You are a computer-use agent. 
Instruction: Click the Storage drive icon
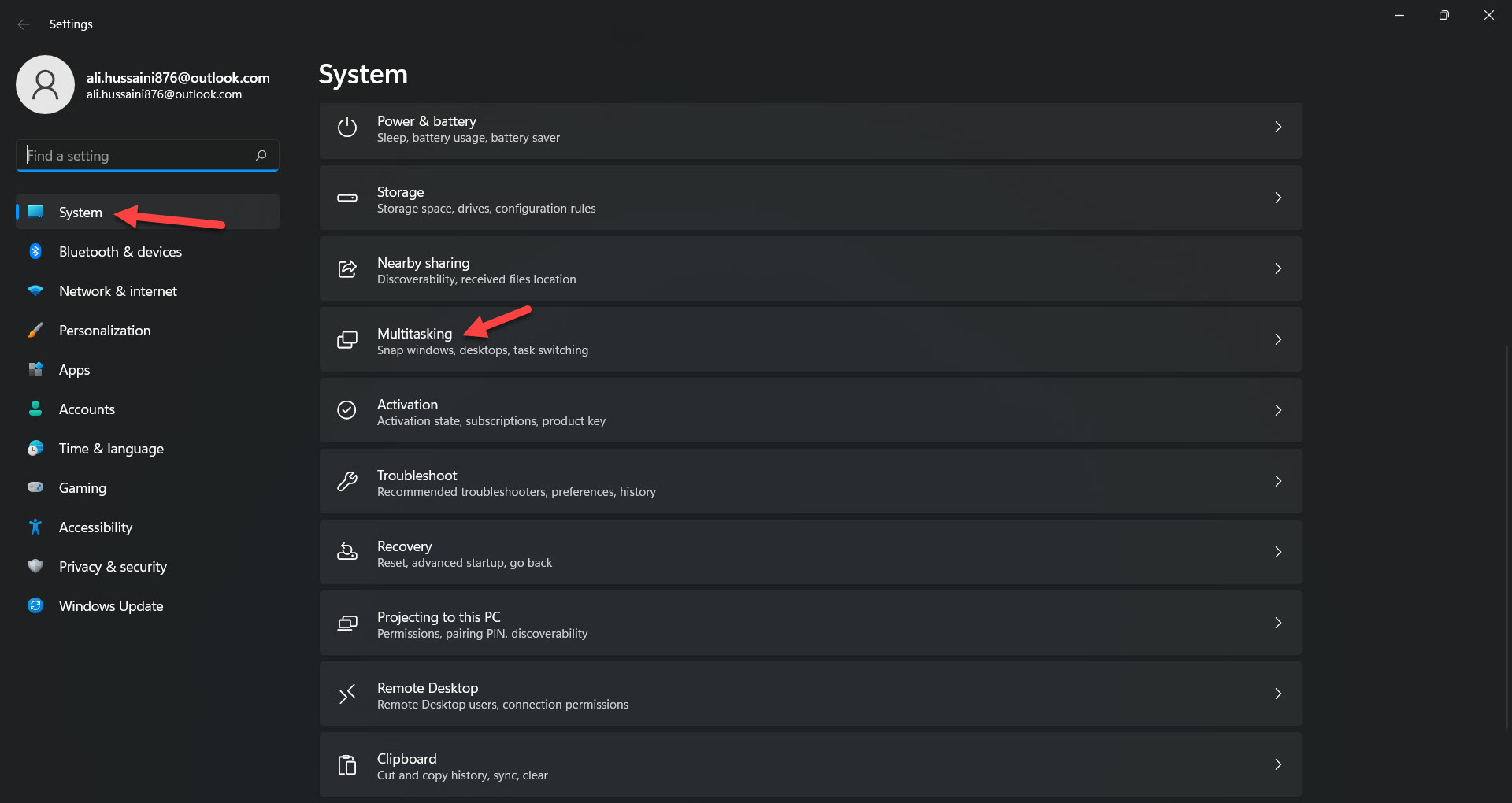(347, 198)
